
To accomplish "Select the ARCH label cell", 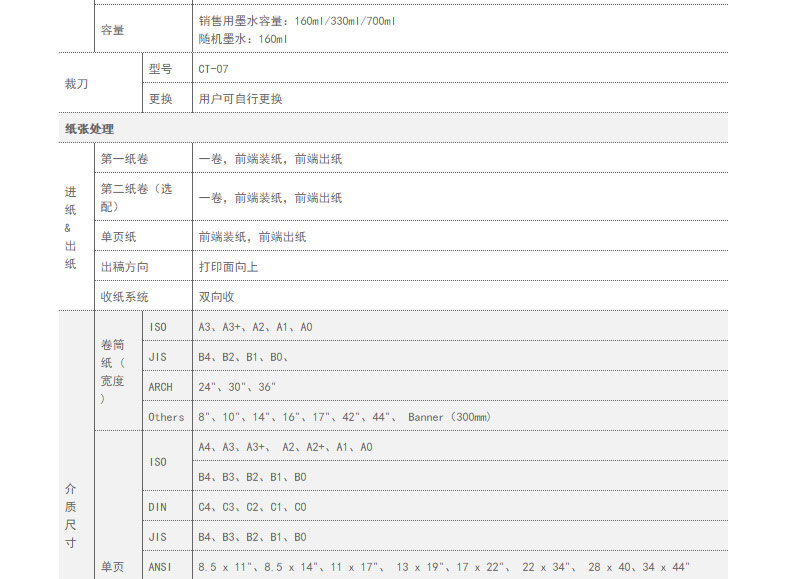I will pyautogui.click(x=160, y=387).
